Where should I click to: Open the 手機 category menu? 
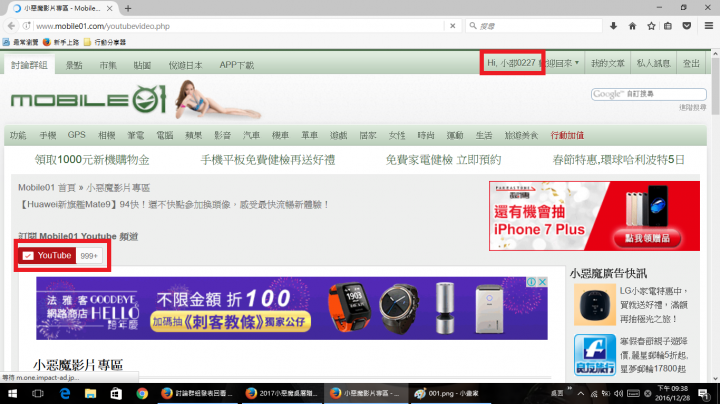coord(48,135)
